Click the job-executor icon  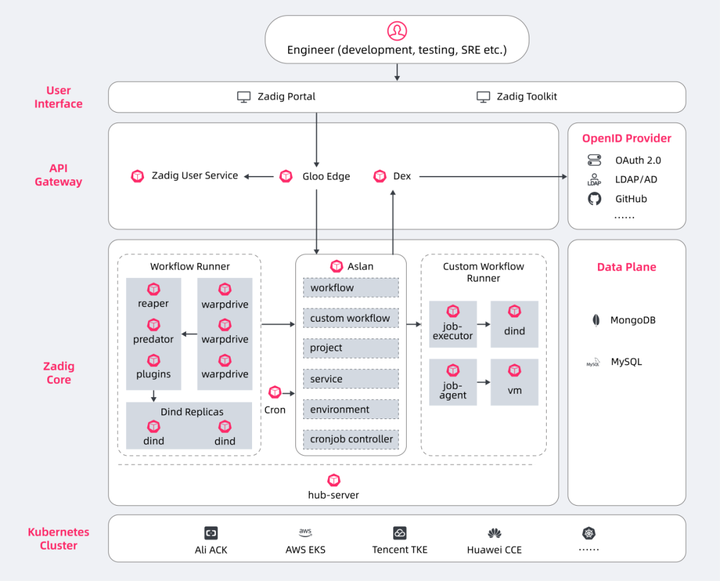452,312
